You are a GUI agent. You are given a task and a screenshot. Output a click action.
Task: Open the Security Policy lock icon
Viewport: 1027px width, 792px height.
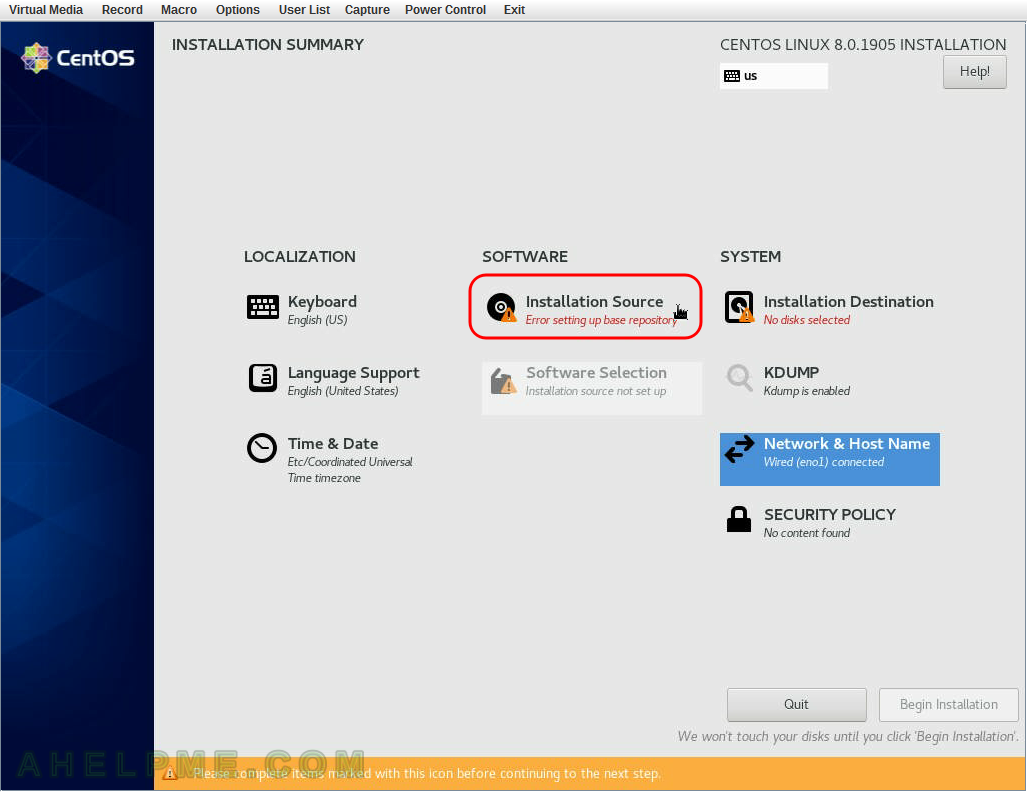click(x=739, y=519)
